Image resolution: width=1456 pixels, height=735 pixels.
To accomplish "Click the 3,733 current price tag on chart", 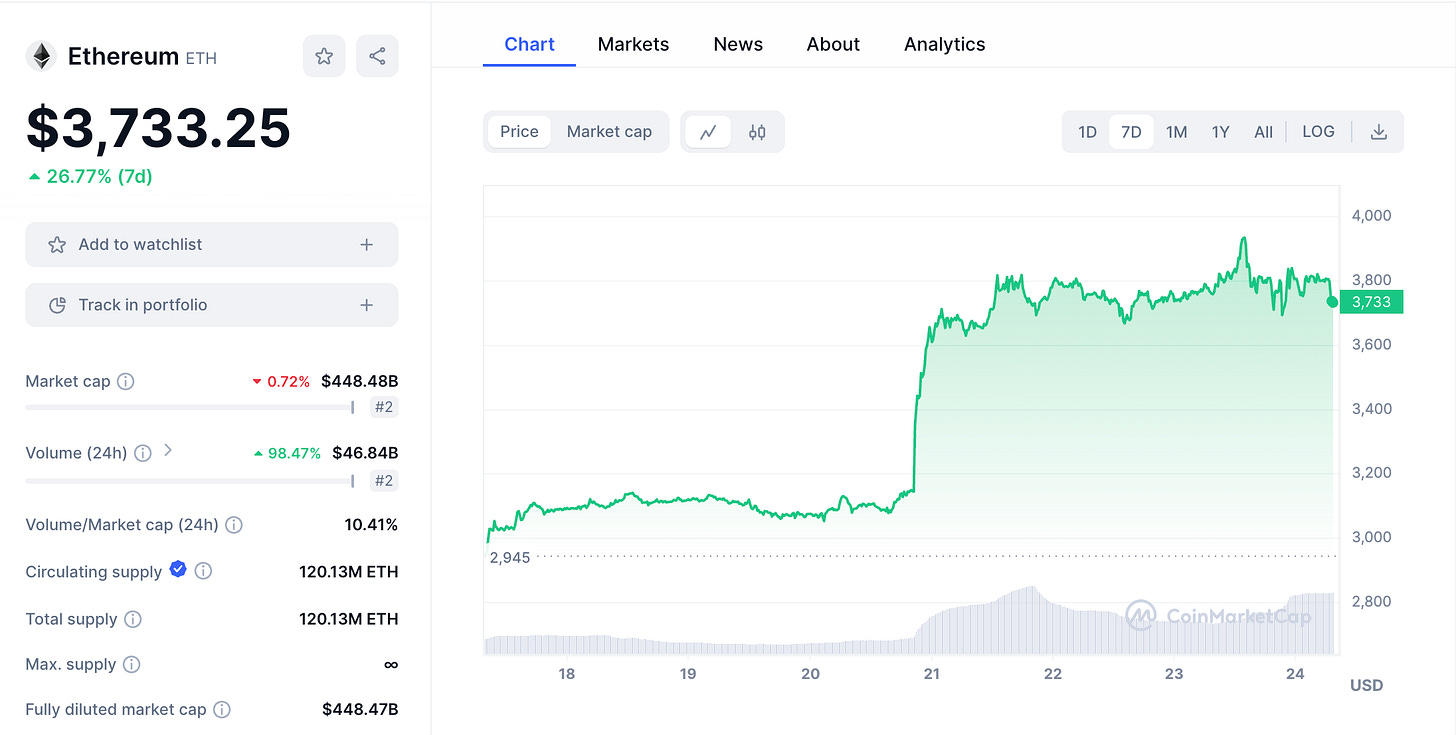I will coord(1371,302).
